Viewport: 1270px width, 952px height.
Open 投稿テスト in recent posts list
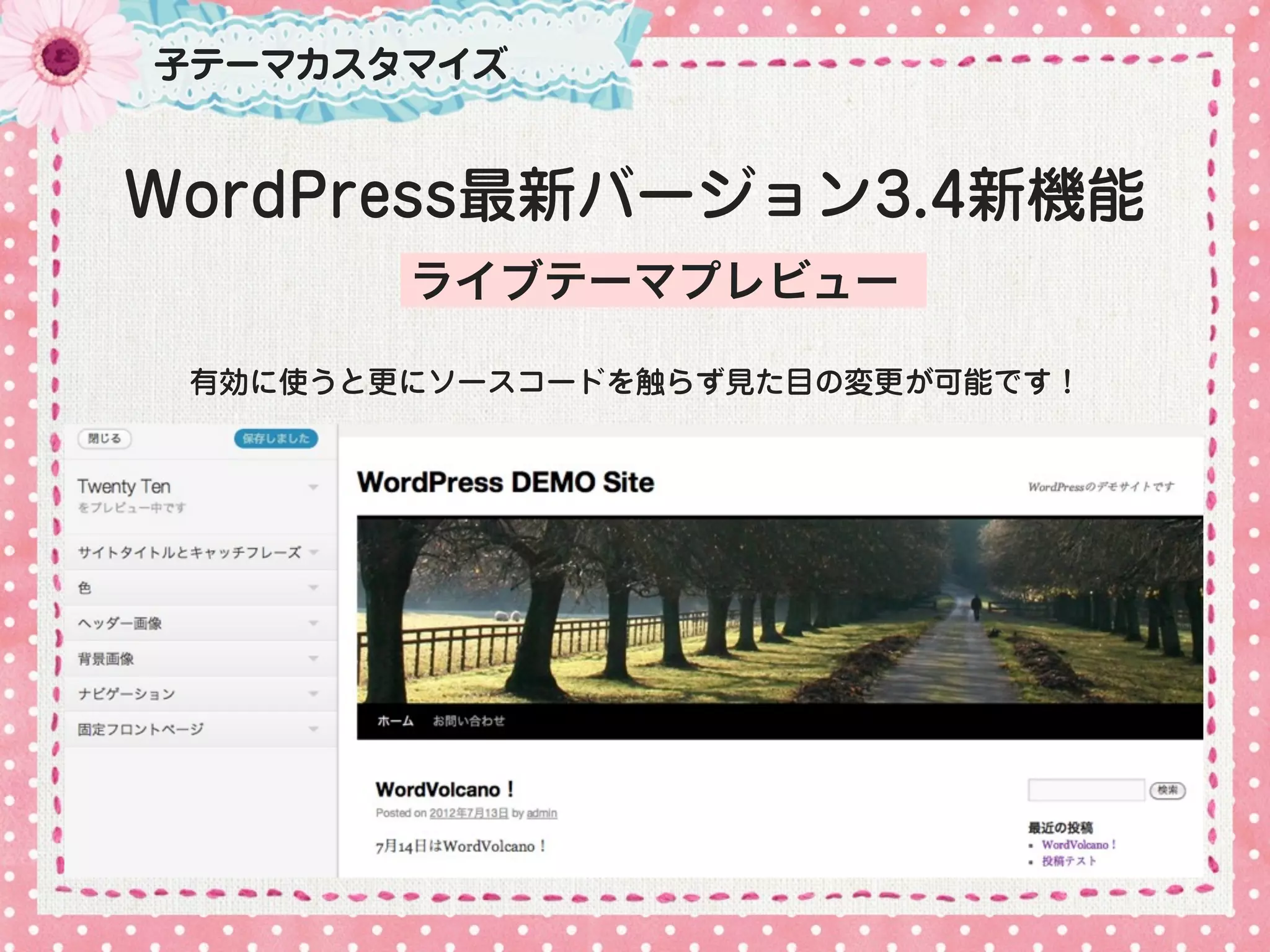point(1069,862)
